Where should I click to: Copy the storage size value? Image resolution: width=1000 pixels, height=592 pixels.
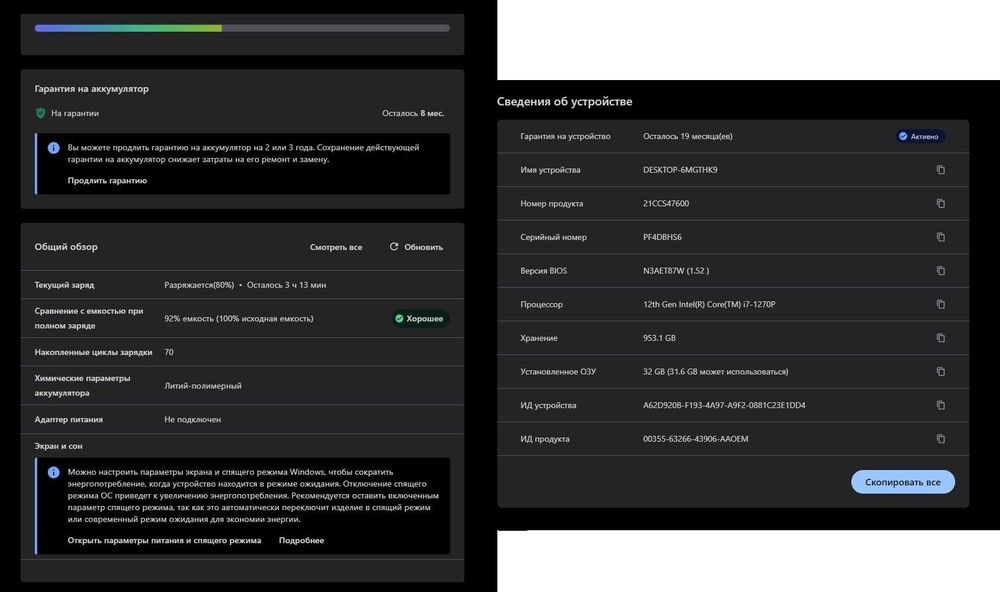click(x=940, y=338)
